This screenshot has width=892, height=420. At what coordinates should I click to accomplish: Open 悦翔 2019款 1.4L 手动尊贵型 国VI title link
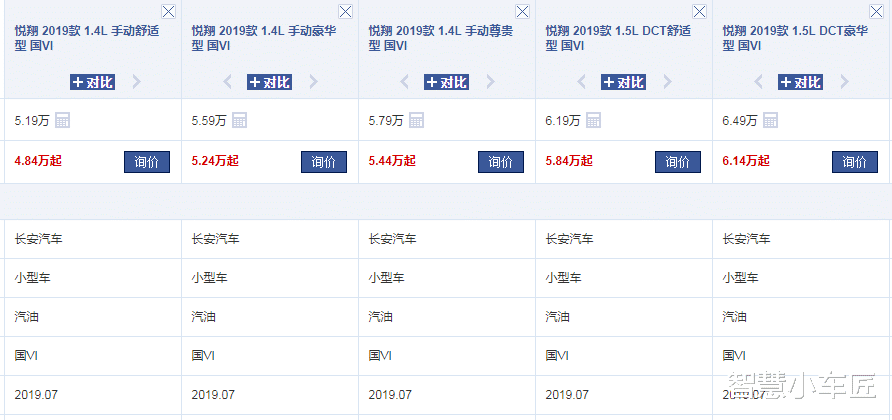(441, 38)
